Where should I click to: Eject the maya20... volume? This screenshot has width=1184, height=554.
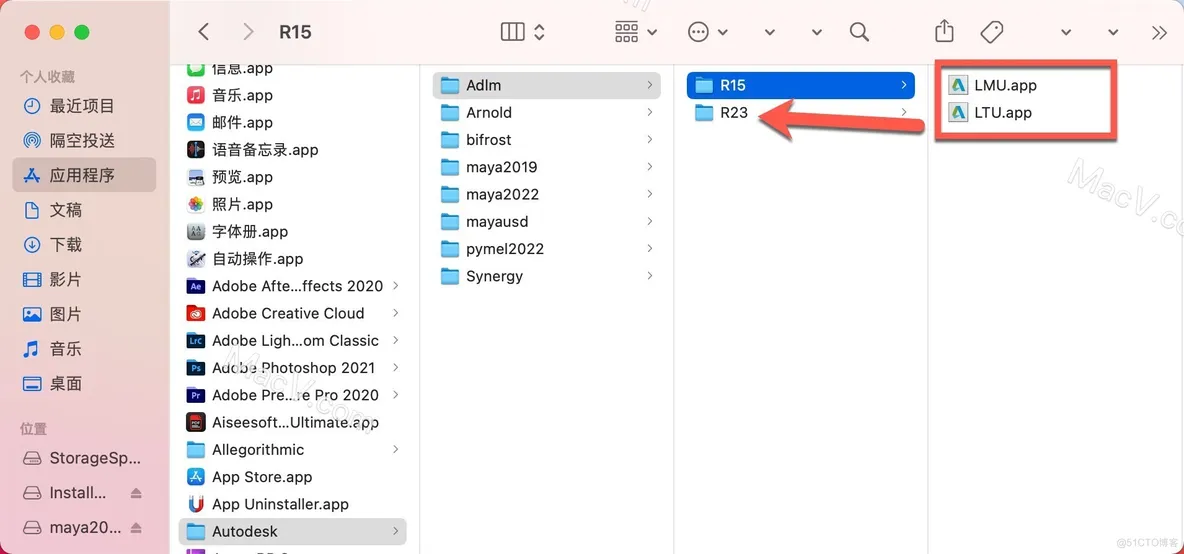(136, 527)
